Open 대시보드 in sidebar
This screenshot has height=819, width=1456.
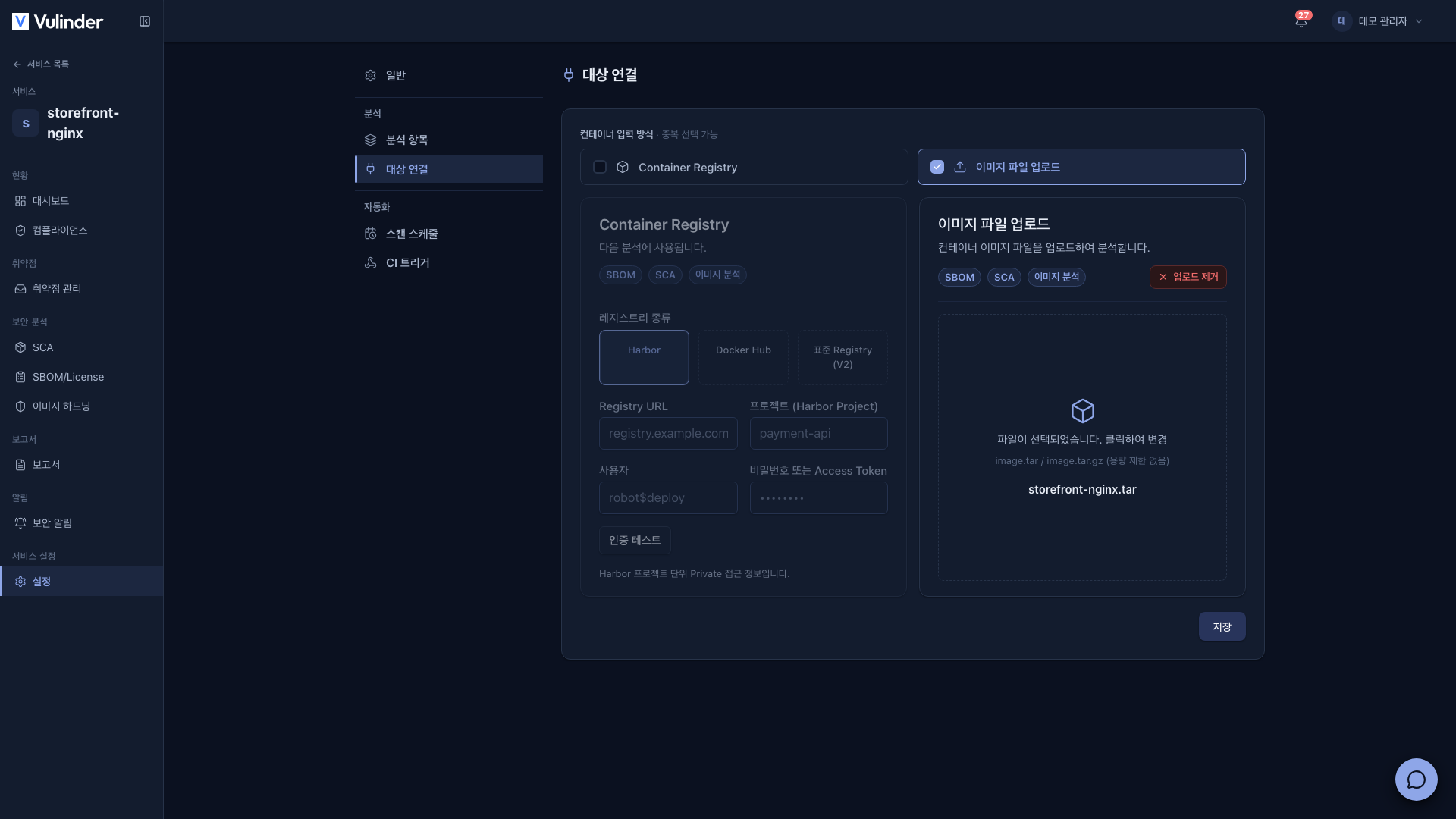(81, 201)
